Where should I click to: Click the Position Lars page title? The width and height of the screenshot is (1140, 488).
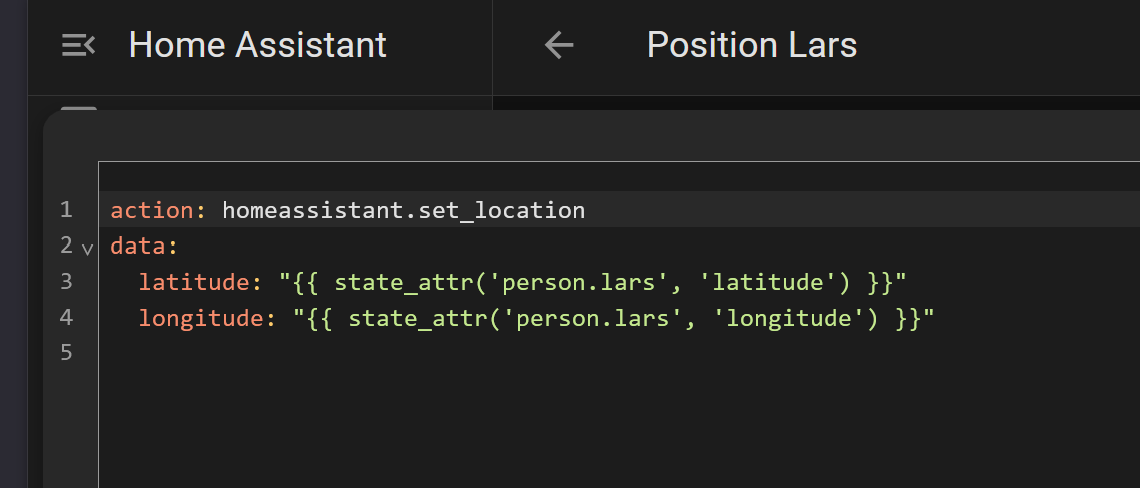tap(751, 45)
